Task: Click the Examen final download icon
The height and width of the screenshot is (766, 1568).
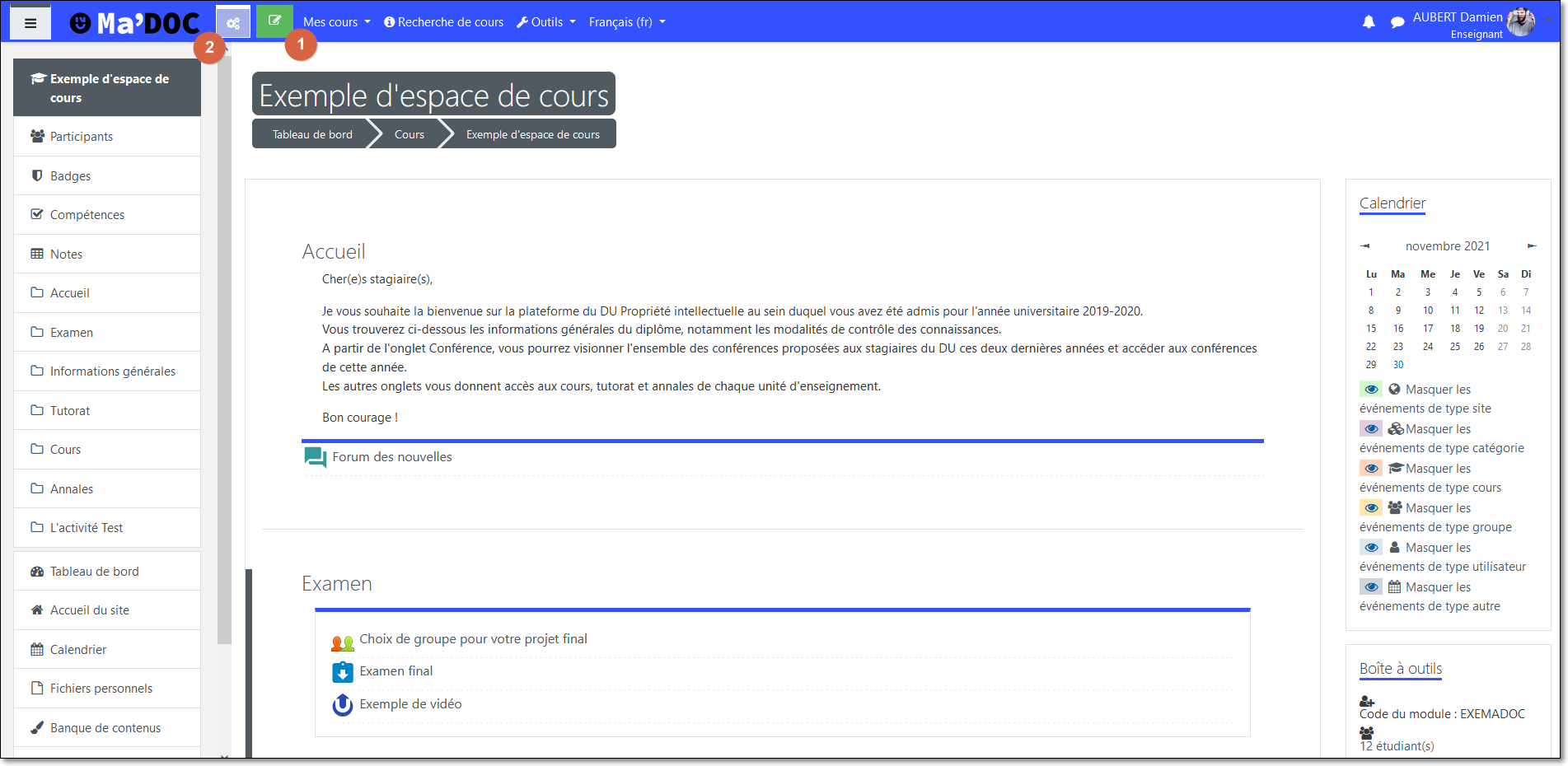Action: pyautogui.click(x=342, y=672)
